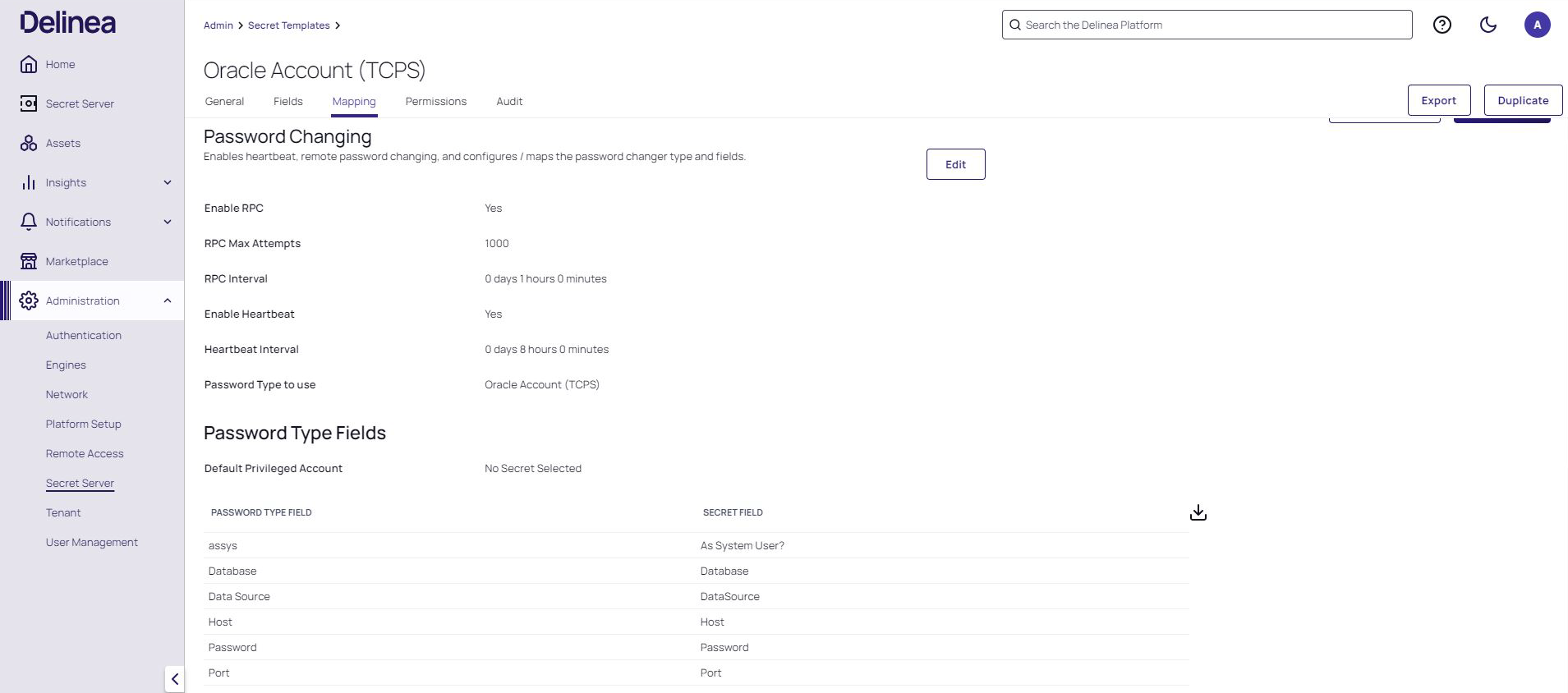Open Secret Server vault icon

pyautogui.click(x=29, y=103)
